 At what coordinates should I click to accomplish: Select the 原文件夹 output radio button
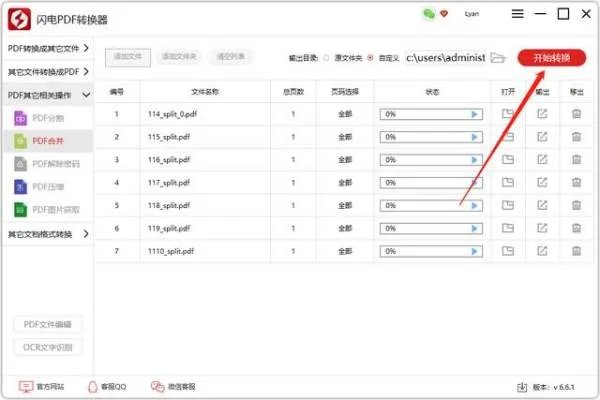click(x=326, y=58)
